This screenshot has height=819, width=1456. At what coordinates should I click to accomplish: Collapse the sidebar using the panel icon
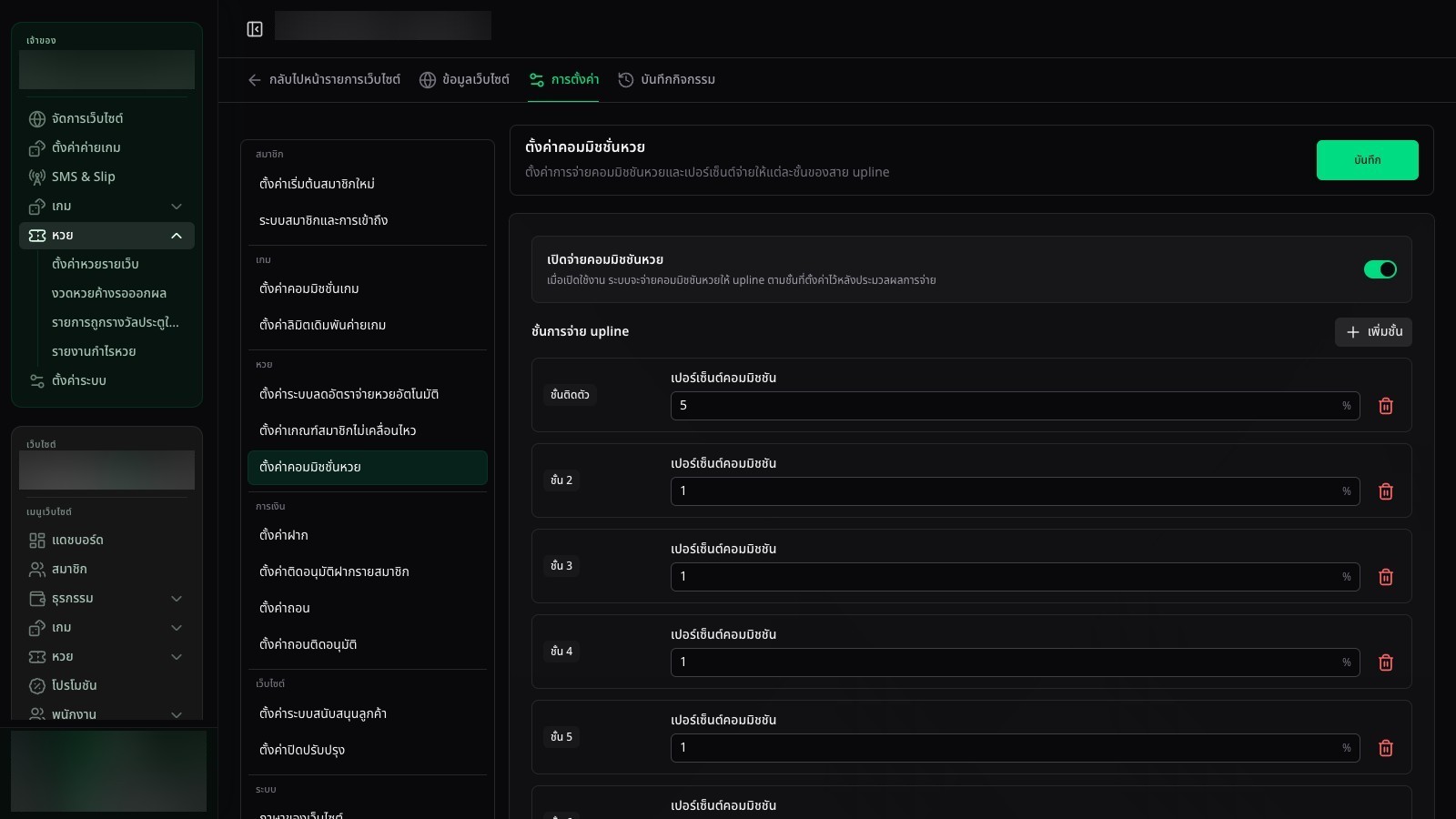click(255, 29)
